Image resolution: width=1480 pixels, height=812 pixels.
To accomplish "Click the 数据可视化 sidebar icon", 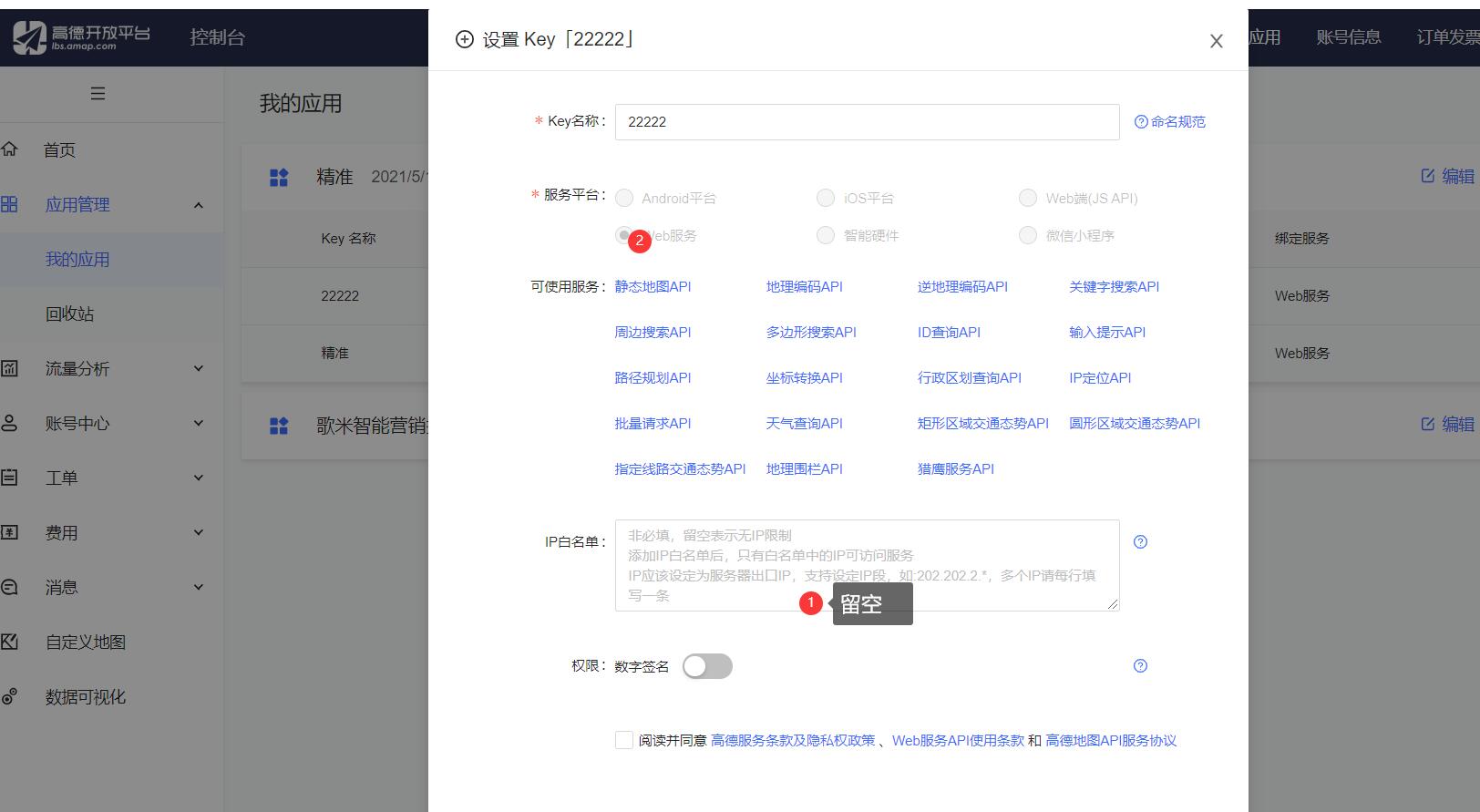I will (10, 696).
